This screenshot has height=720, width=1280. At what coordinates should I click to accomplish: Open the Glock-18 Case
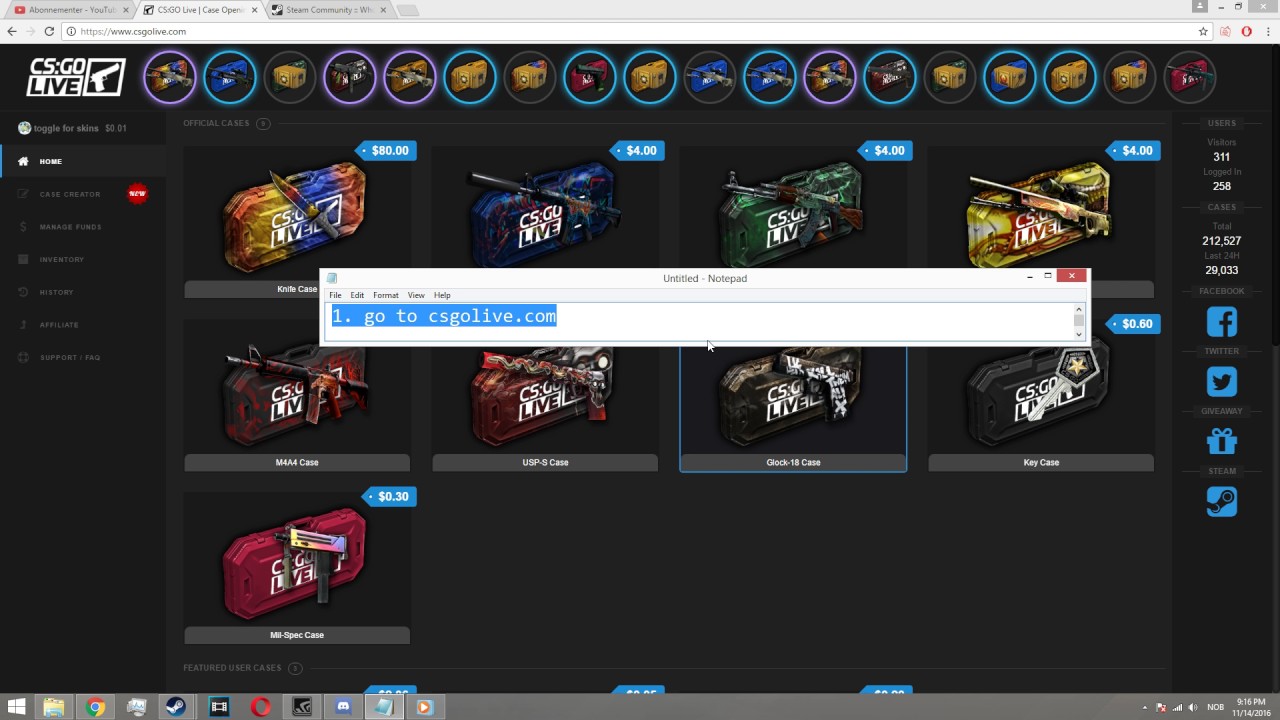(x=793, y=395)
